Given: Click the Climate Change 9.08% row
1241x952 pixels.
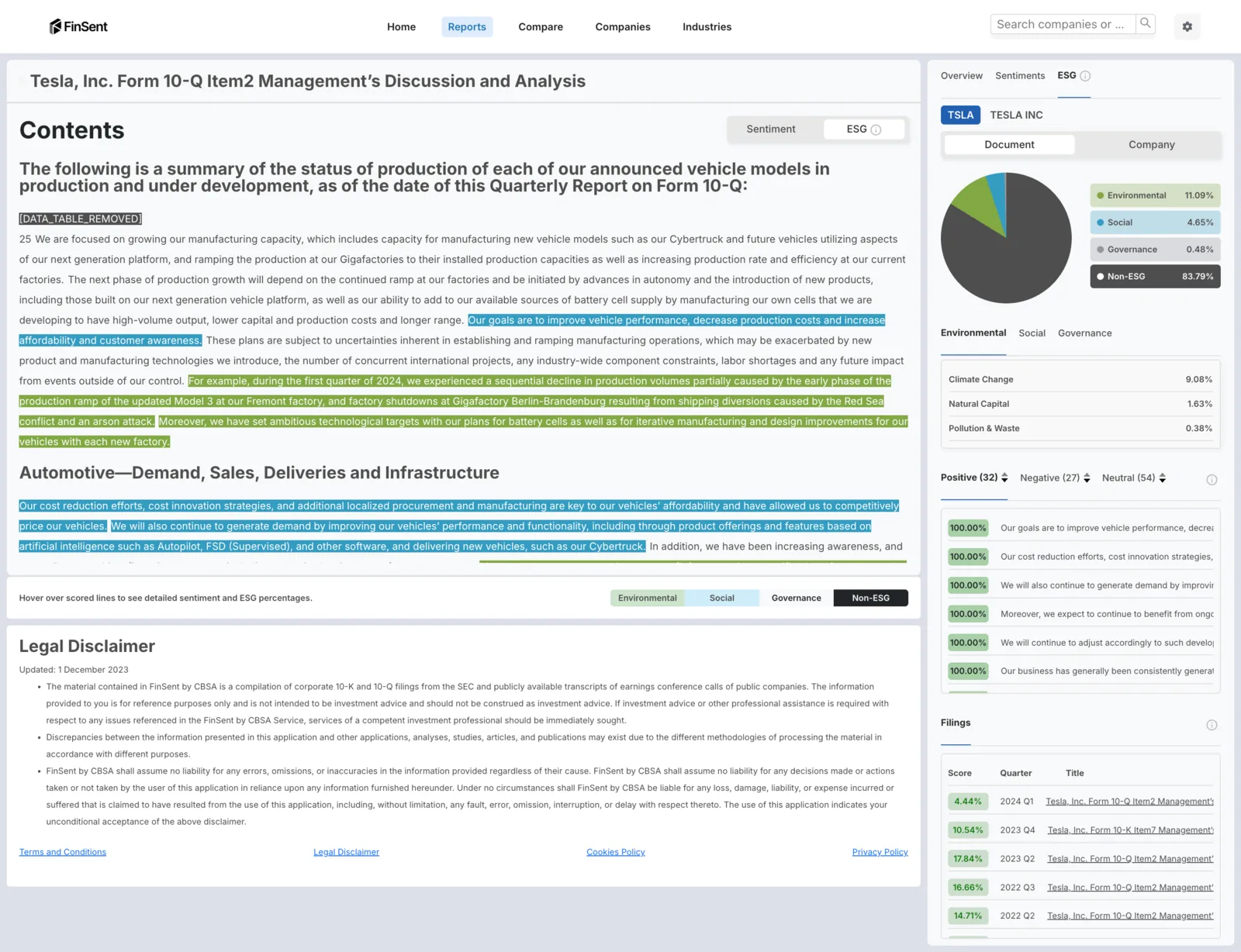Looking at the screenshot, I should 1080,379.
